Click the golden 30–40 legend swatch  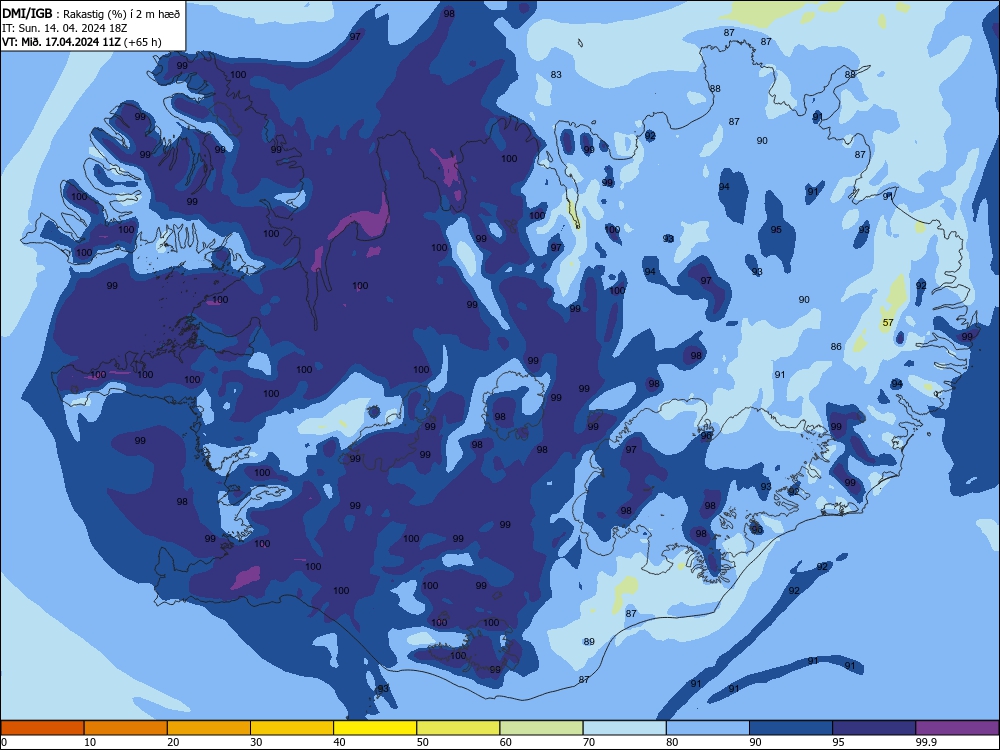pos(292,728)
